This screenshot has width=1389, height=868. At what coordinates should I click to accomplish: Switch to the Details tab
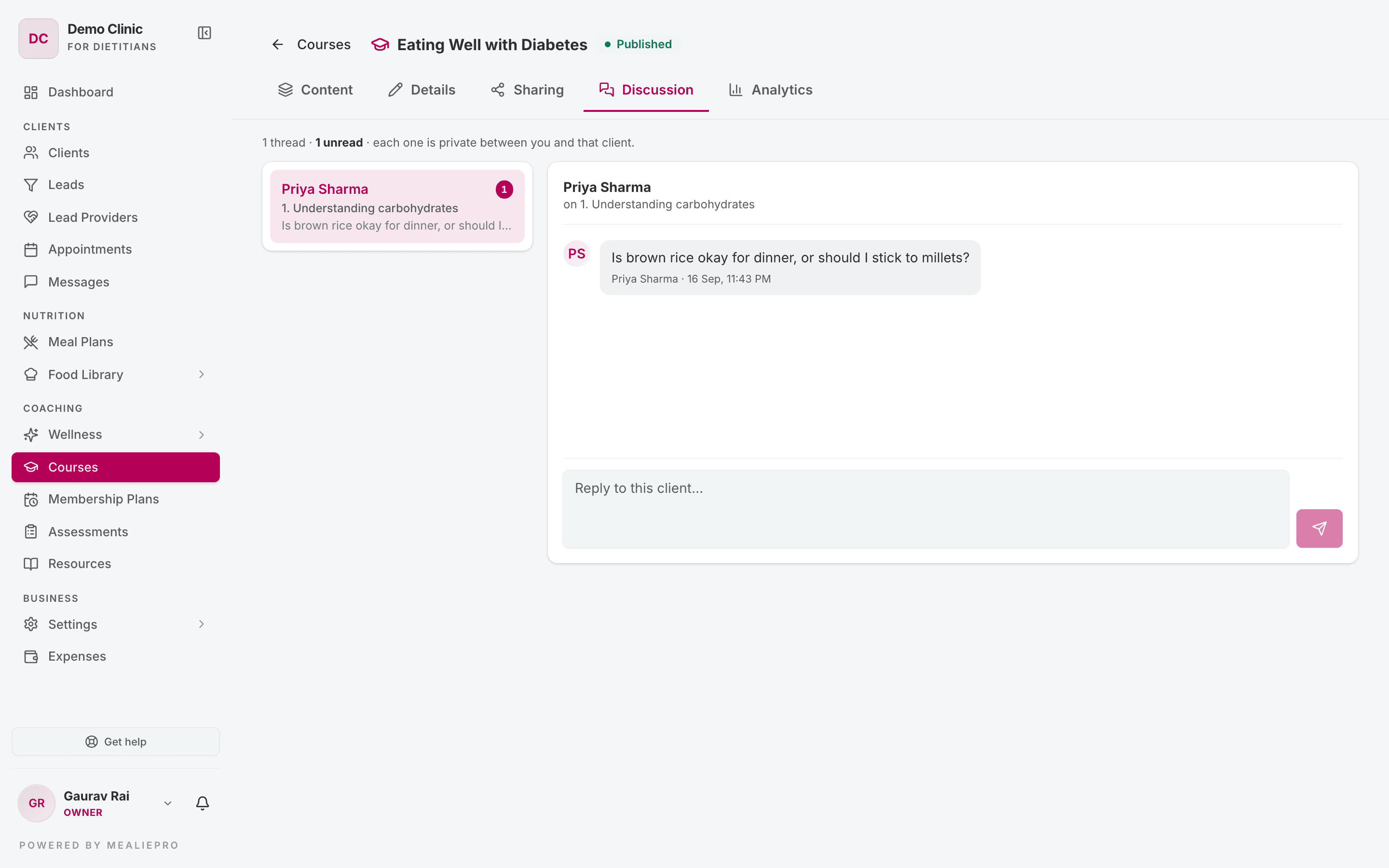(422, 90)
